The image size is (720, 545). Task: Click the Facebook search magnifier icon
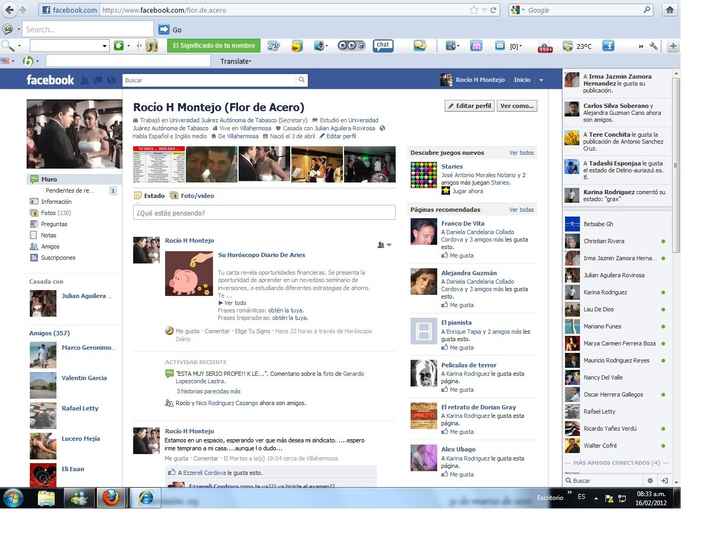(301, 80)
